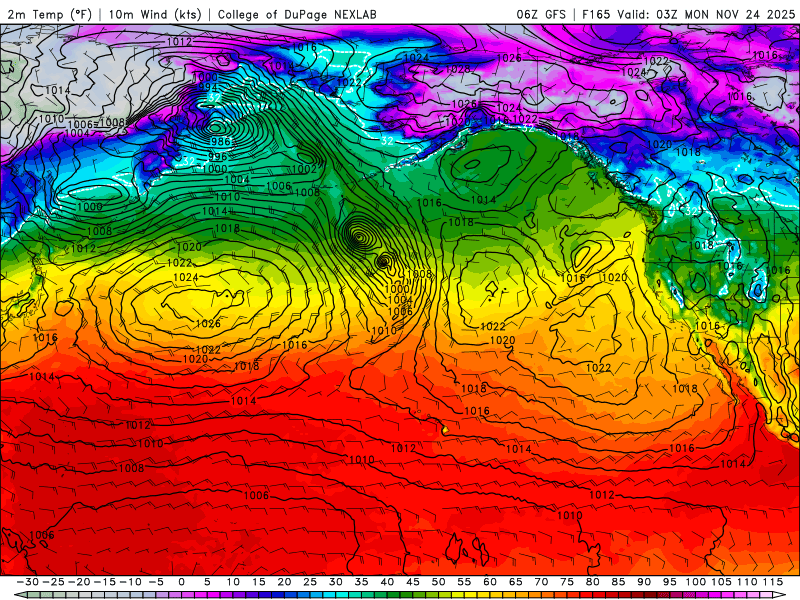Screen dimensions: 800x600
Task: Choose the 95 value on the temperature legend
Action: pyautogui.click(x=669, y=582)
